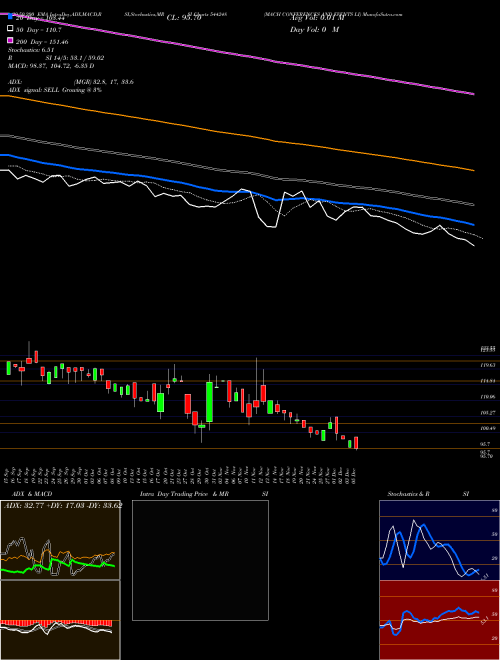Click the 'ADX: 32.77 +DY: 17.03' readout
Viewport: 500px width, 660px height.
63,505
